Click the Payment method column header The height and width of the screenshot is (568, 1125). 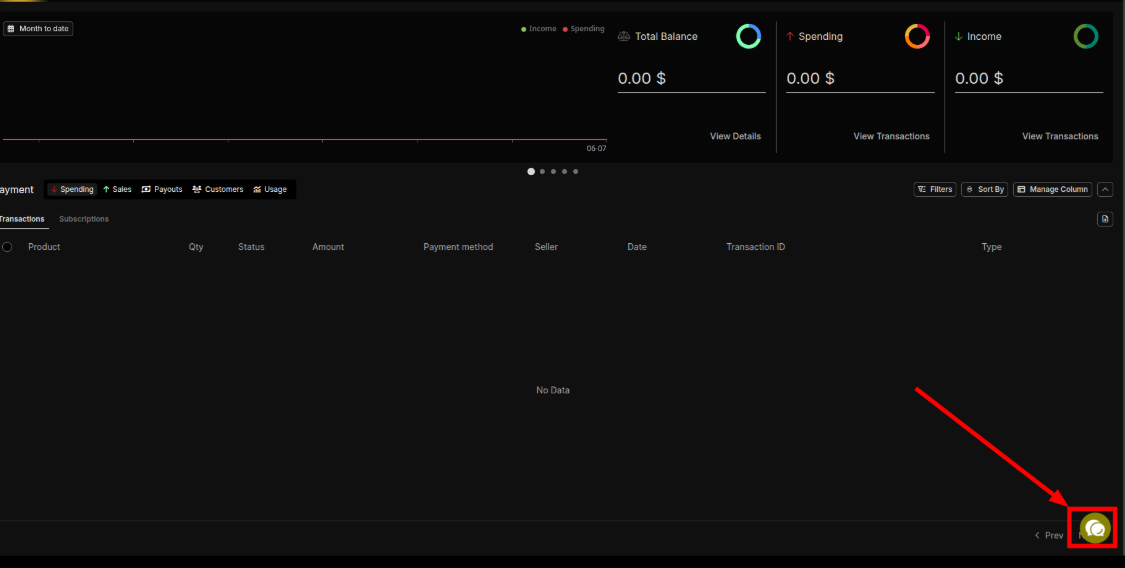coord(458,247)
